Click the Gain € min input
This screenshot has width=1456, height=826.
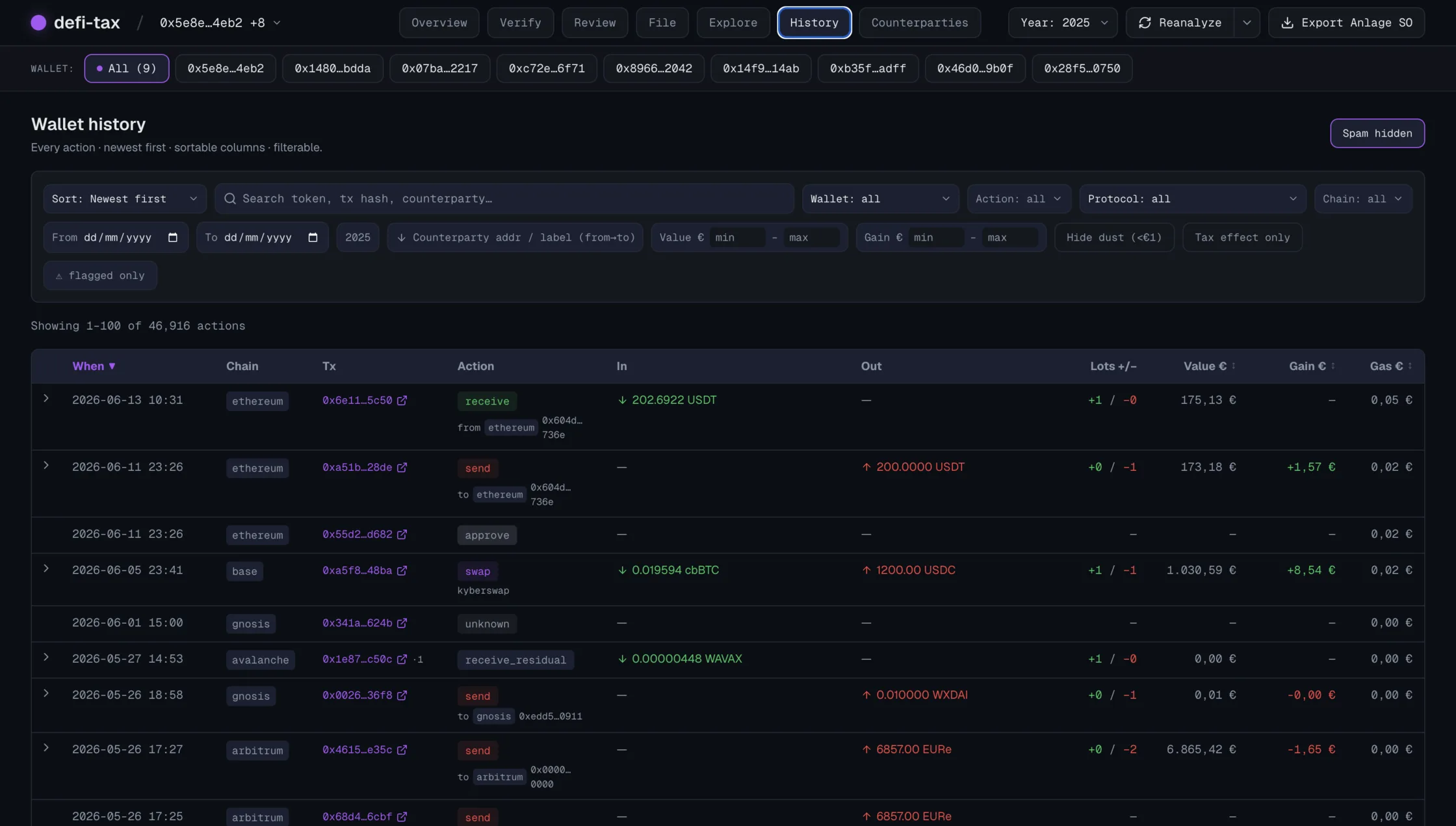click(936, 237)
